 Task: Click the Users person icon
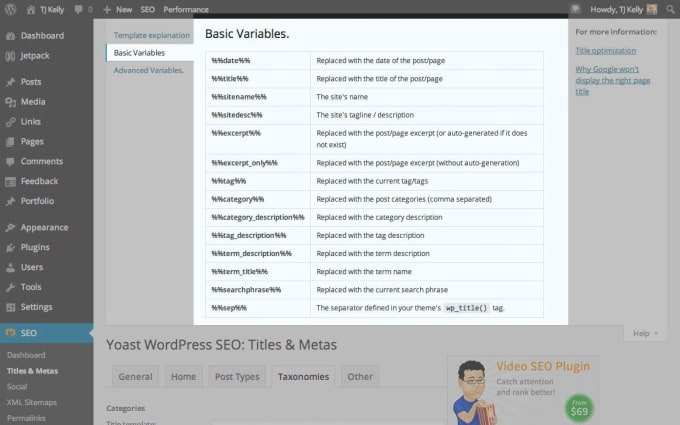tap(10, 268)
